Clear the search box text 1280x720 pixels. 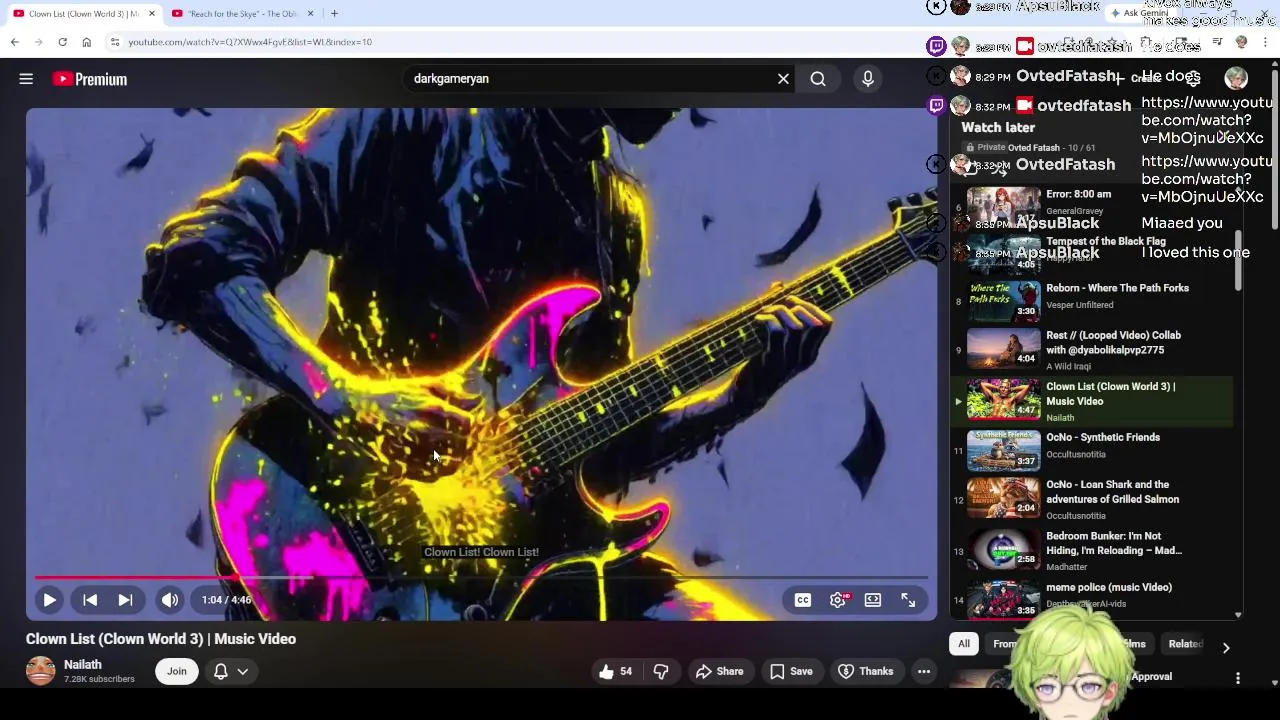coord(783,79)
